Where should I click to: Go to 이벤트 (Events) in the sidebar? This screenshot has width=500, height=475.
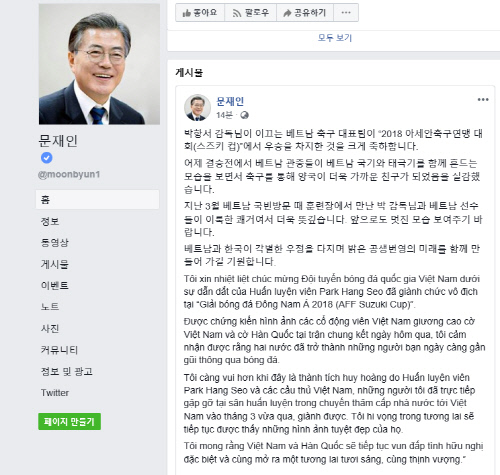tap(55, 285)
